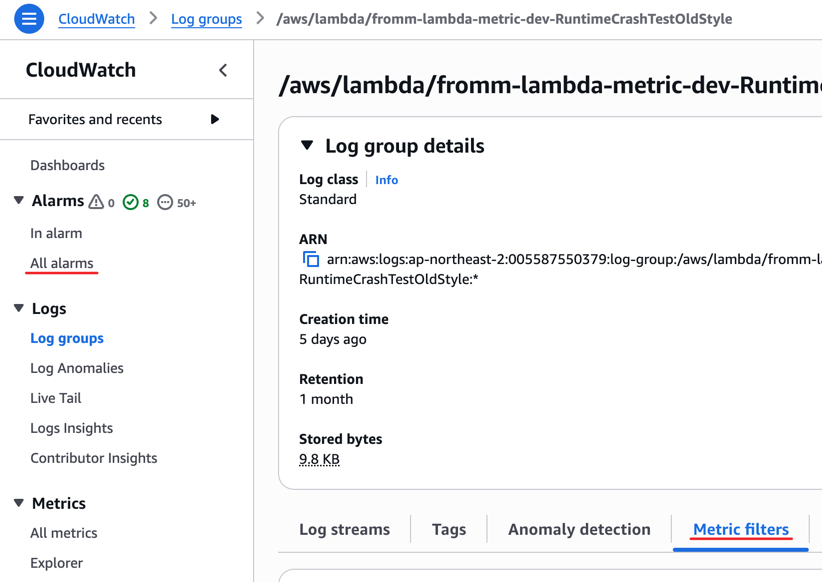The height and width of the screenshot is (582, 822).
Task: Expand Favorites and recents arrow
Action: (x=214, y=119)
